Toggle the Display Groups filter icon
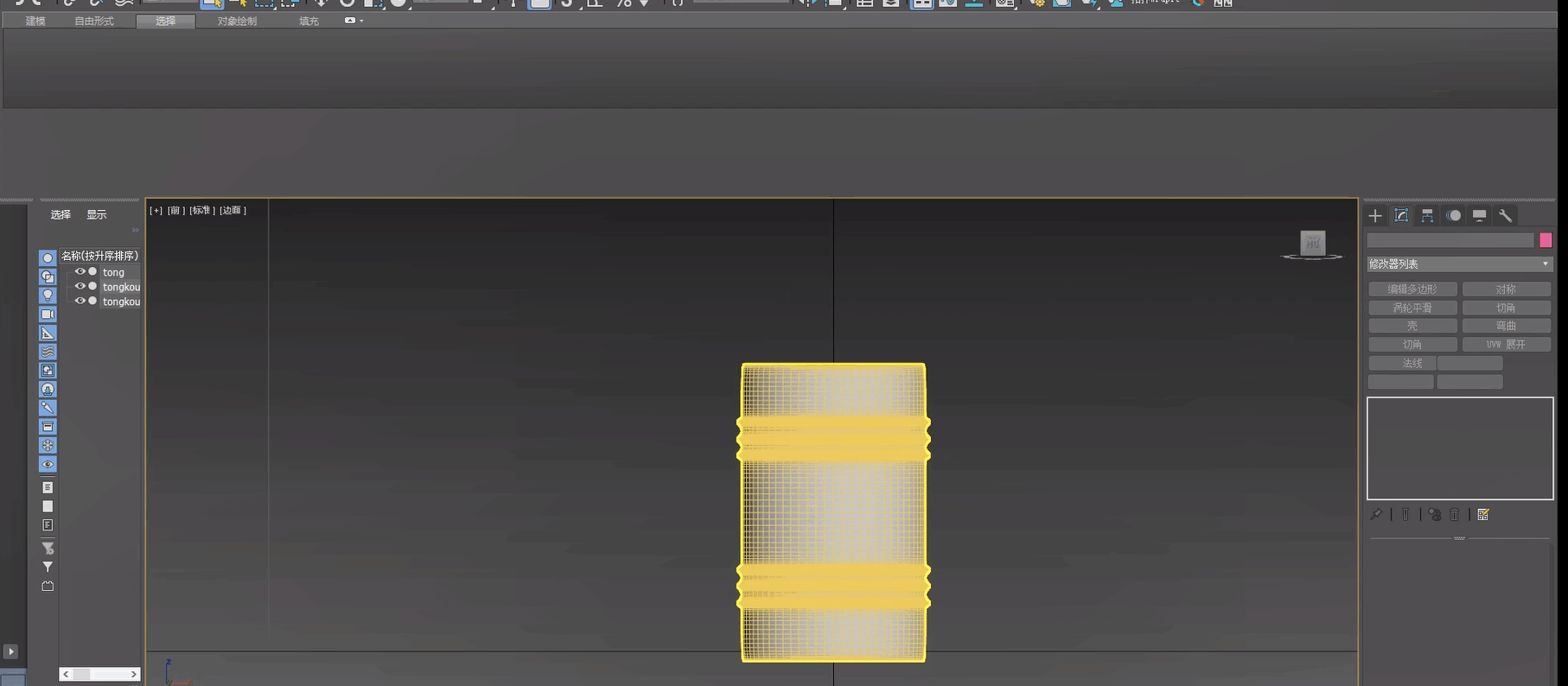This screenshot has height=686, width=1568. point(48,371)
